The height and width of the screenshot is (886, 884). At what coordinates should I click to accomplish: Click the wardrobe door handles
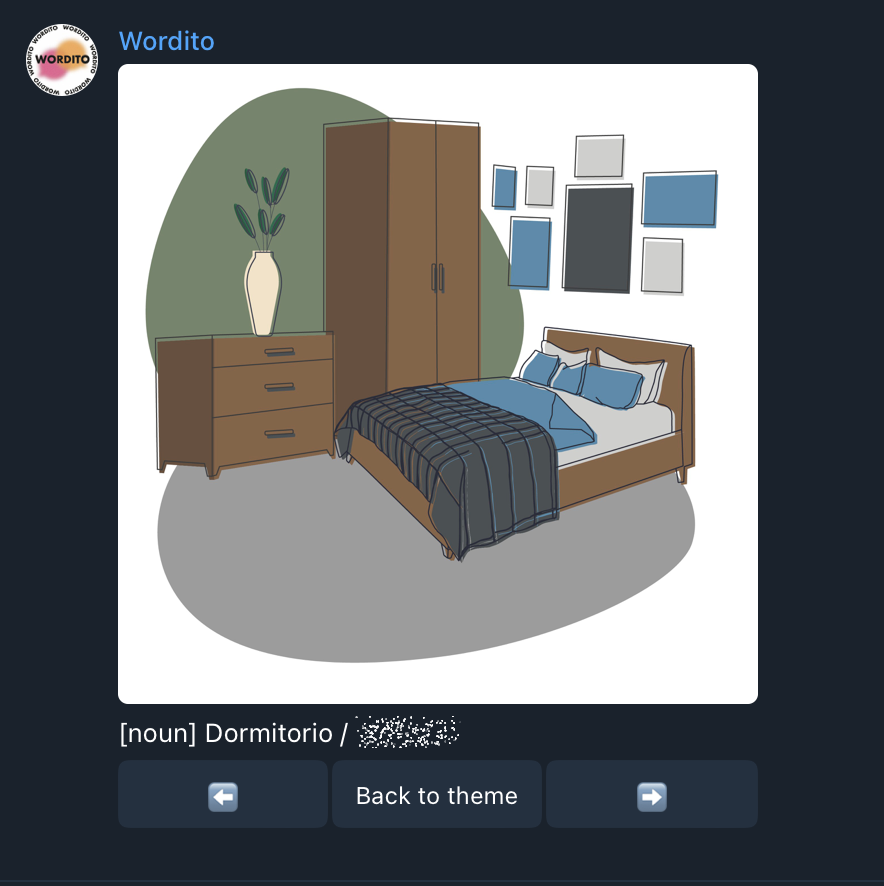(437, 277)
